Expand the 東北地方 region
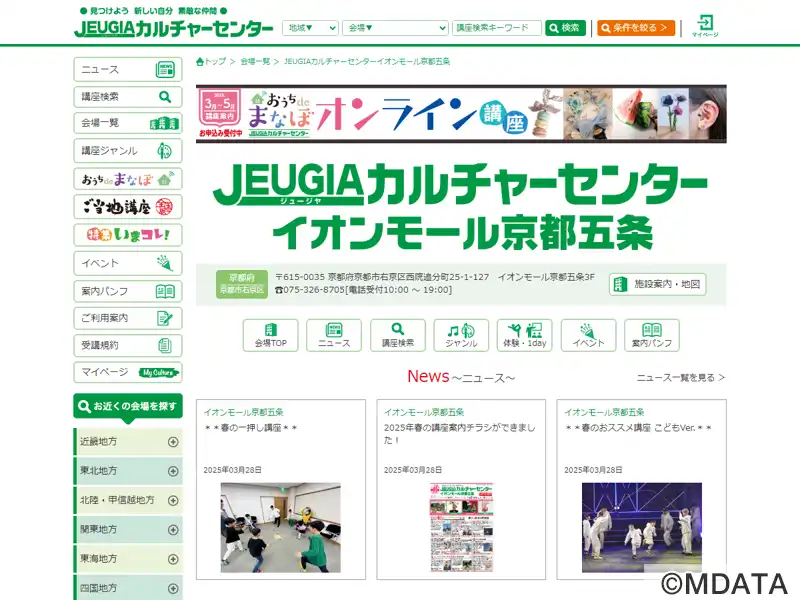 [x=128, y=471]
